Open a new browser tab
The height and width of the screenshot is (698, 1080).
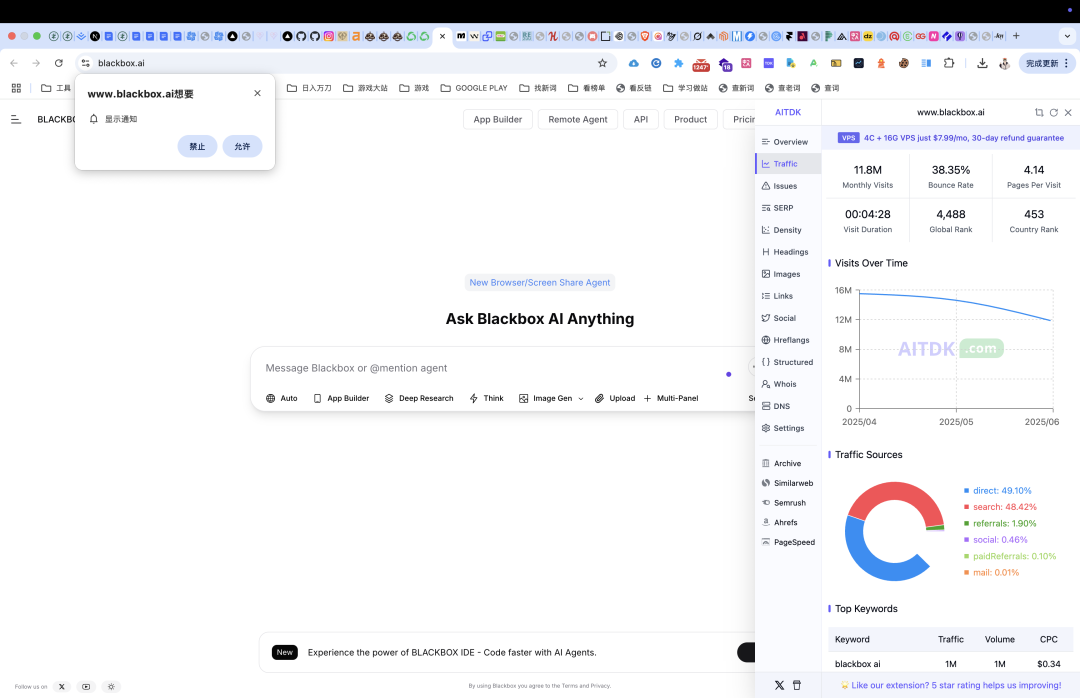click(x=1016, y=36)
